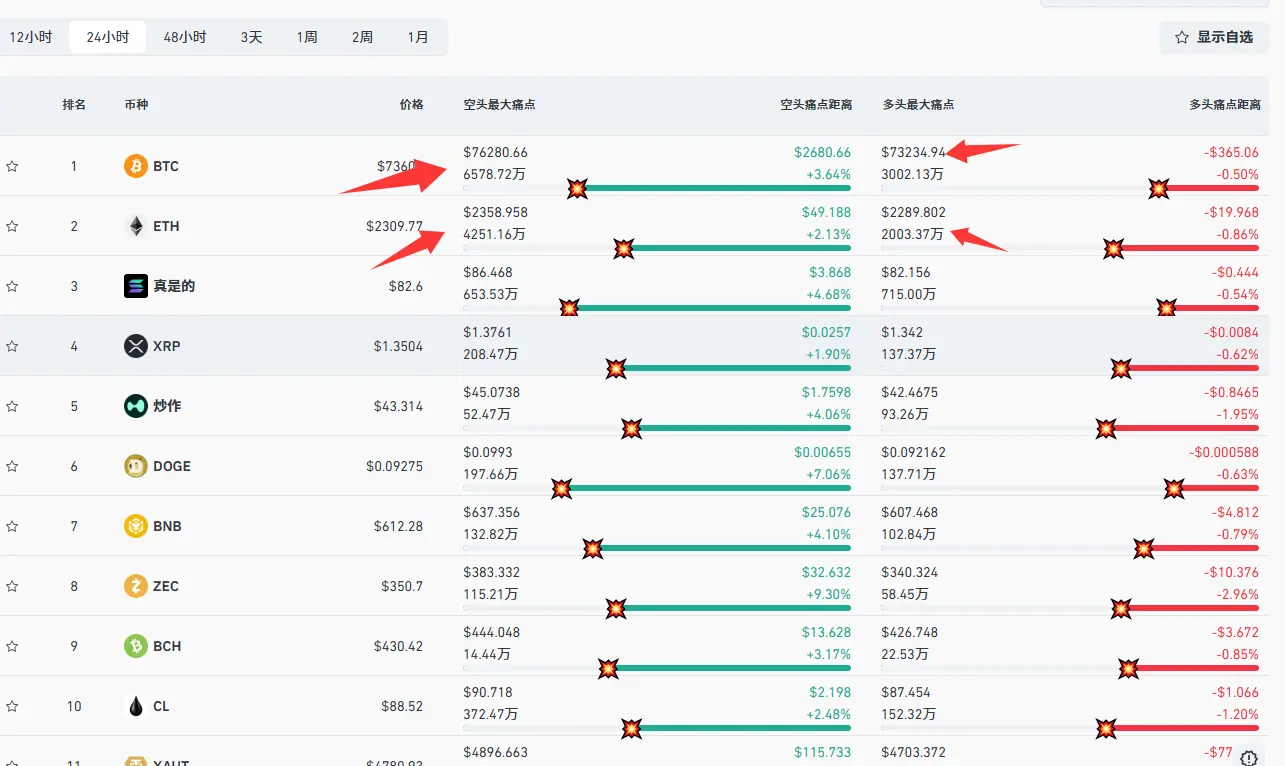
Task: Open the 1周 time range tab
Action: tap(307, 37)
